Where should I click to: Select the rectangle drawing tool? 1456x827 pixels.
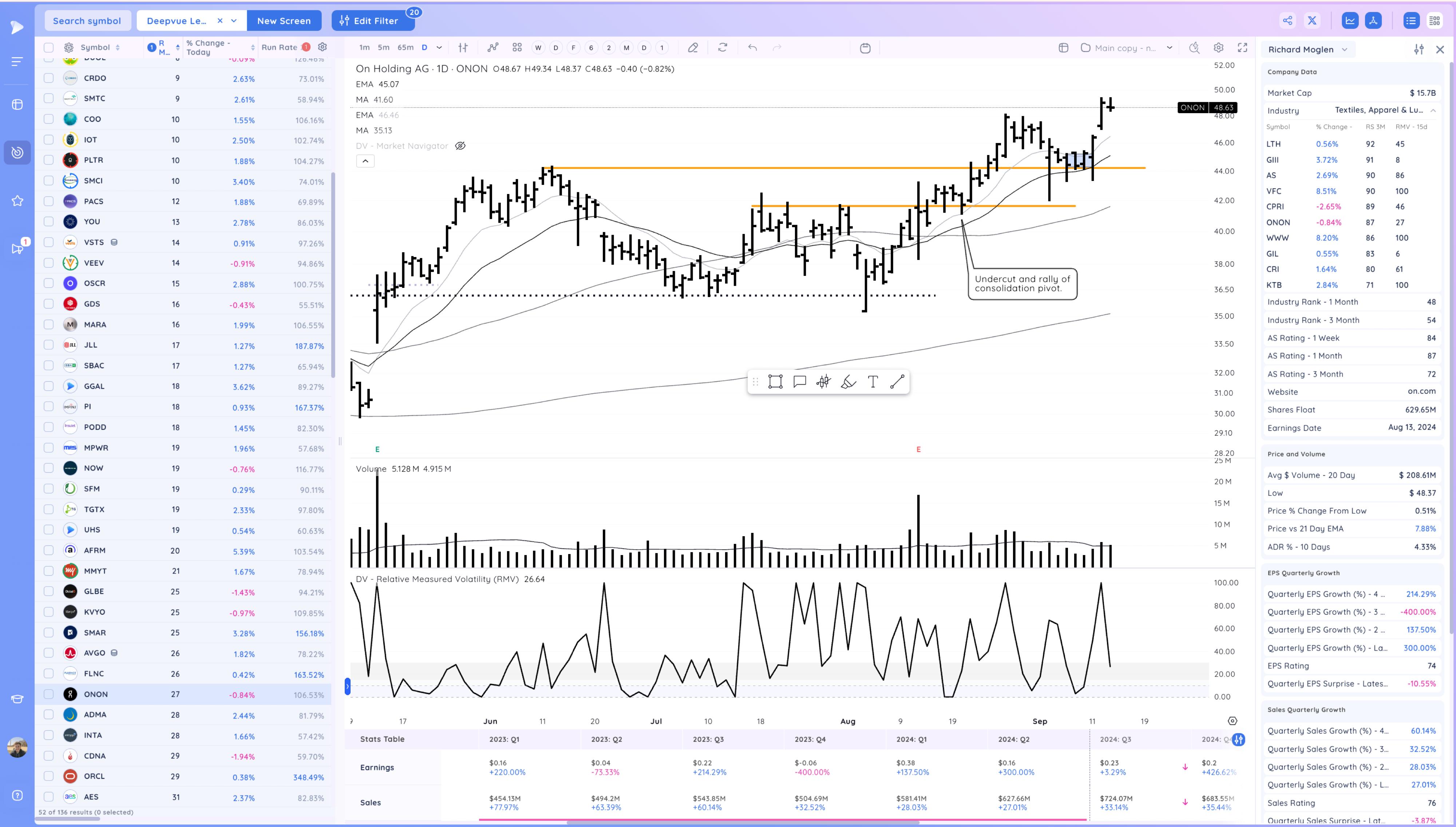775,382
